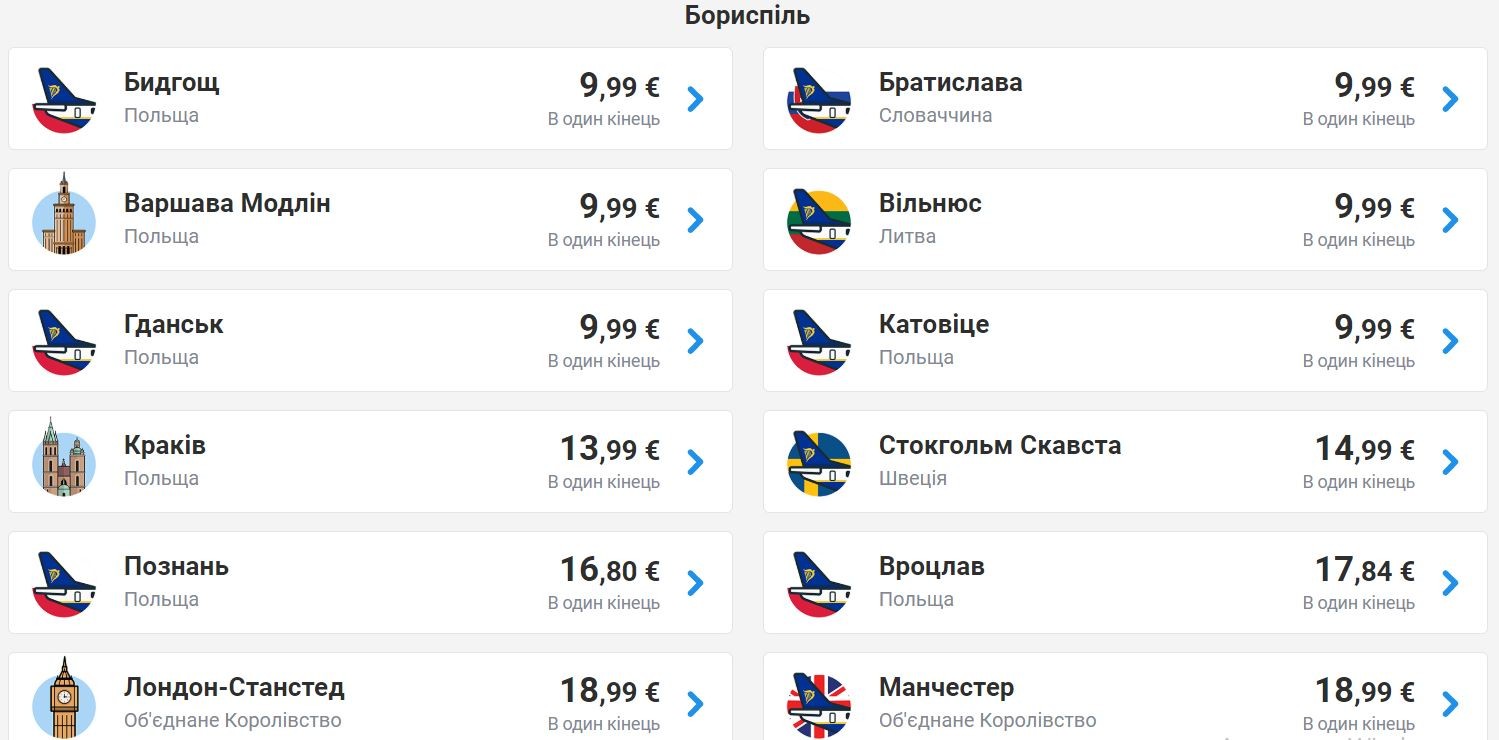1499x740 pixels.
Task: Select the Вільнюс destination name
Action: click(x=930, y=204)
